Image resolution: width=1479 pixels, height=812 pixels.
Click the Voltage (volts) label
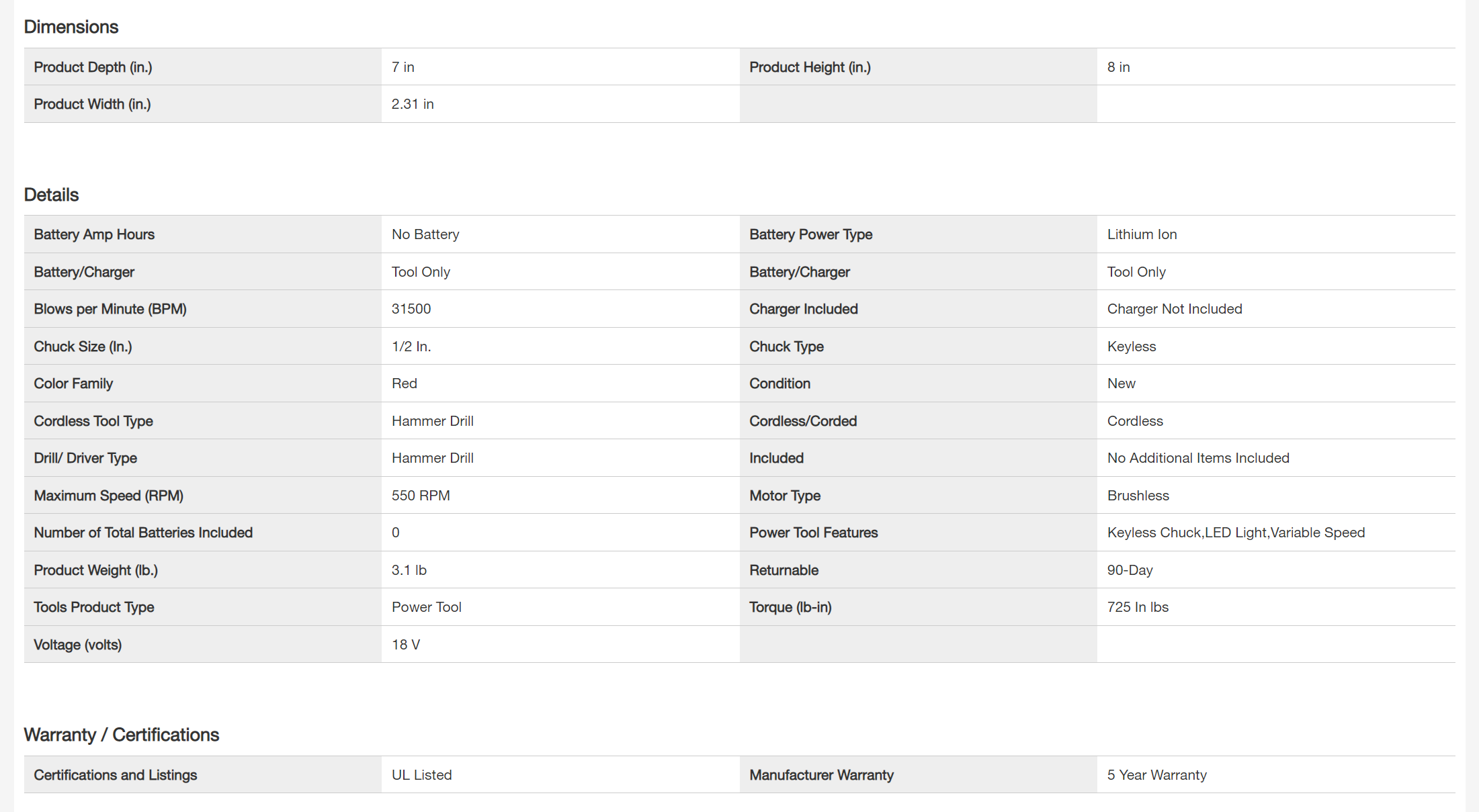point(77,645)
